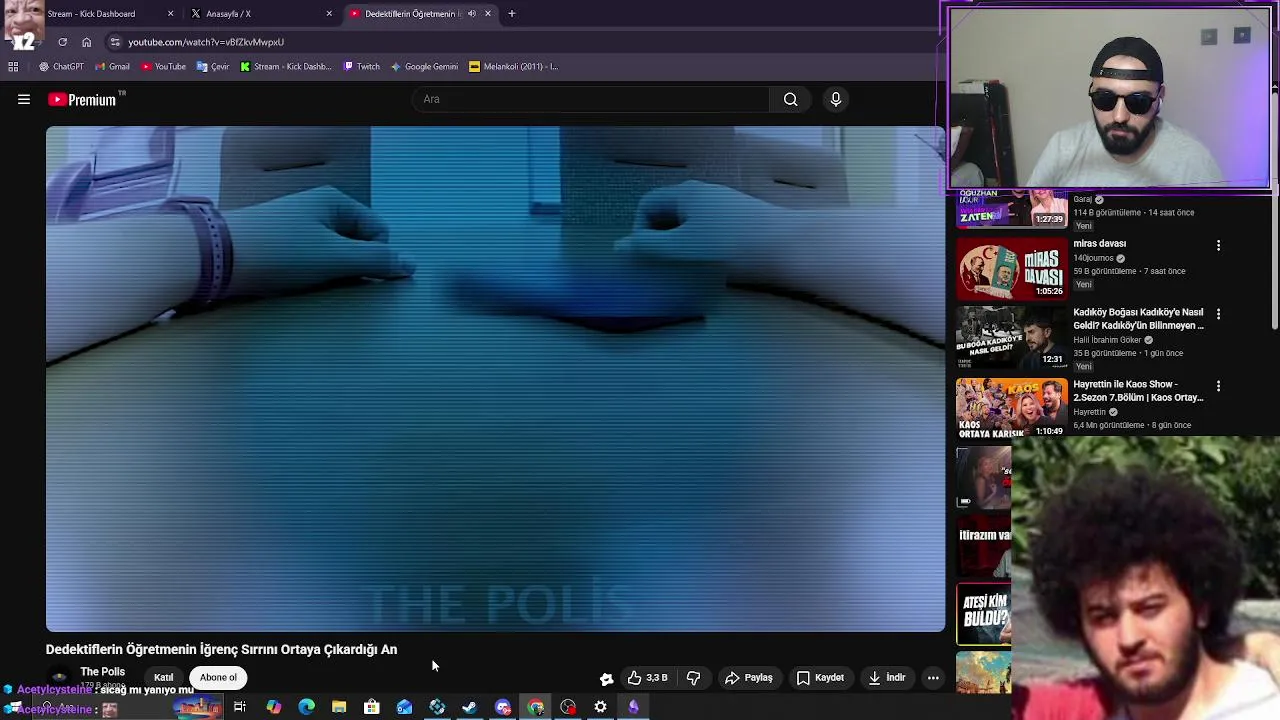The width and height of the screenshot is (1280, 720).
Task: Reload the page
Action: click(x=62, y=42)
